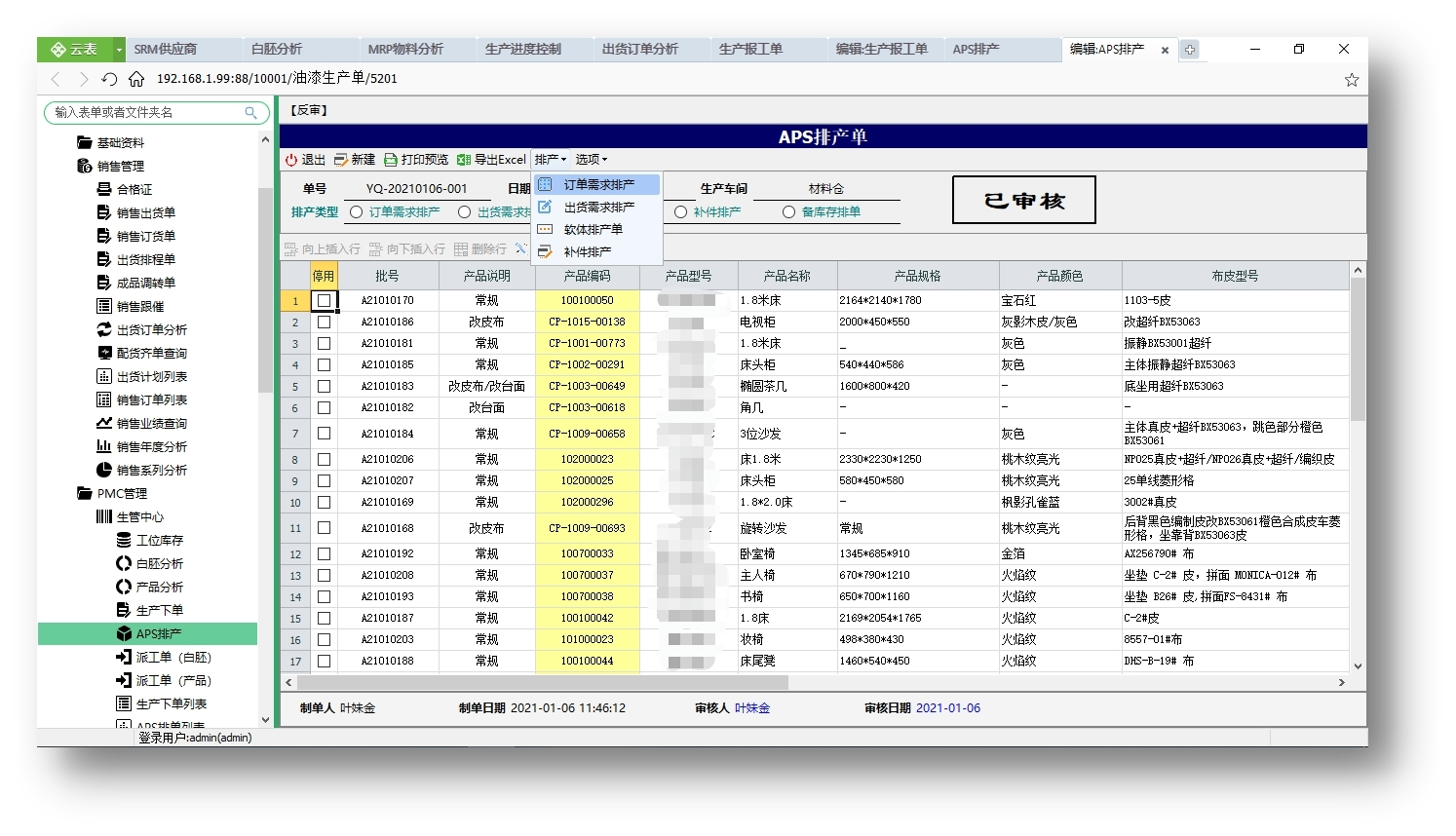Select the 订单需求排产 radio button
The image size is (1456, 836).
tap(357, 212)
